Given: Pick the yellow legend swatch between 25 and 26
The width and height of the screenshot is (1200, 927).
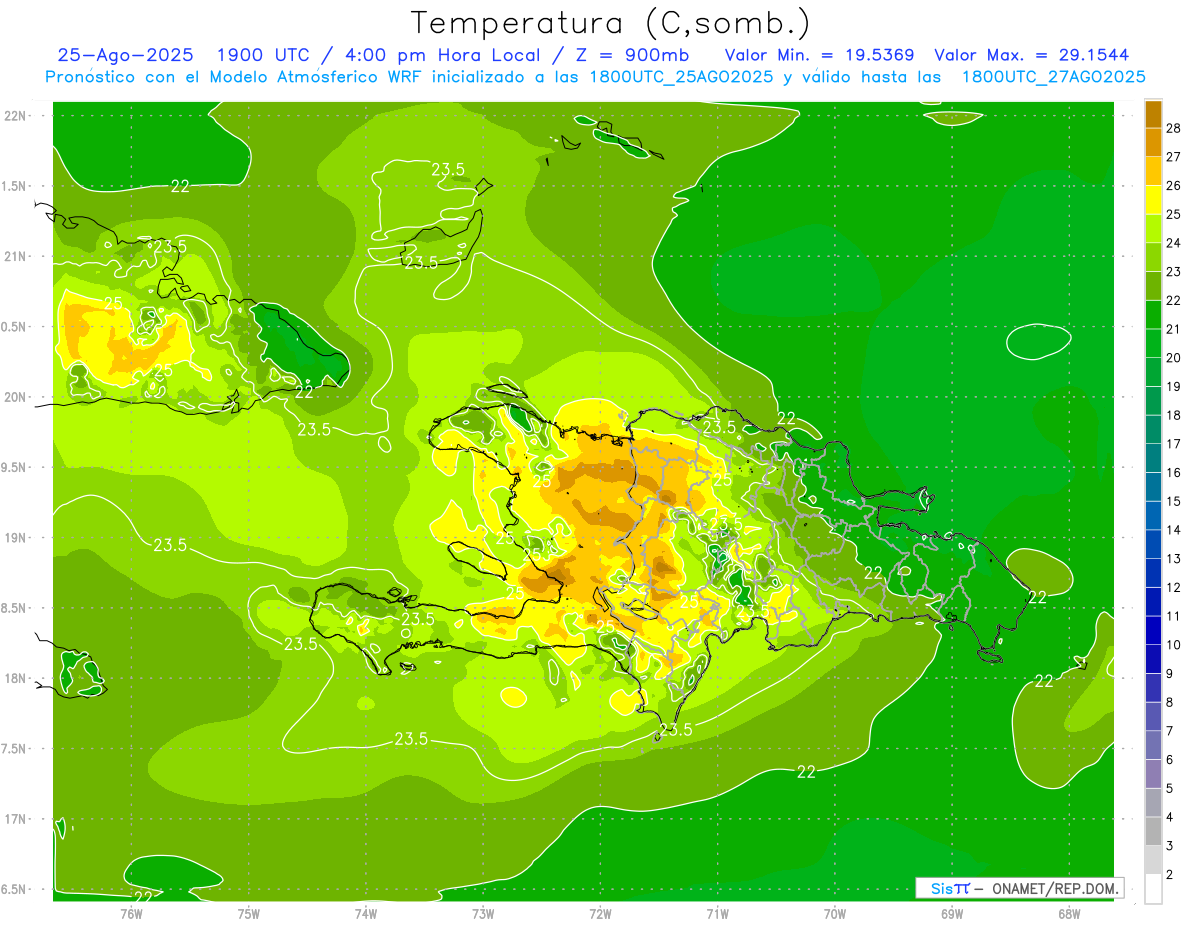Looking at the screenshot, I should tap(1154, 200).
